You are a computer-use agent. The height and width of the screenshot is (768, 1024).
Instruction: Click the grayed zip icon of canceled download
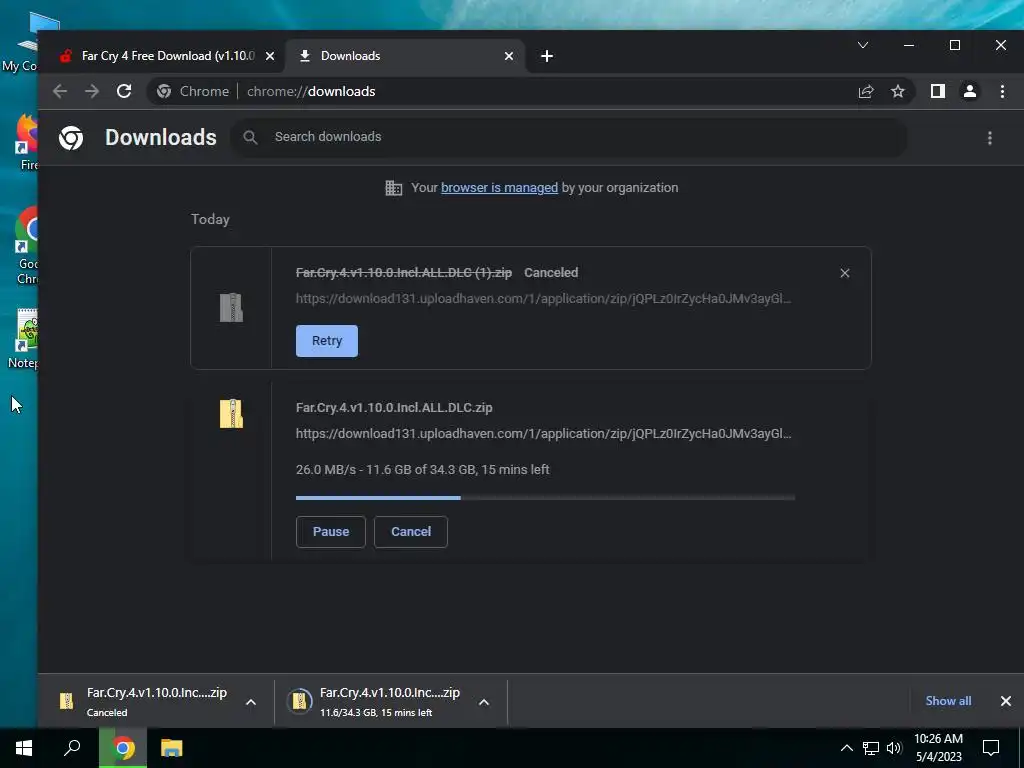click(231, 308)
